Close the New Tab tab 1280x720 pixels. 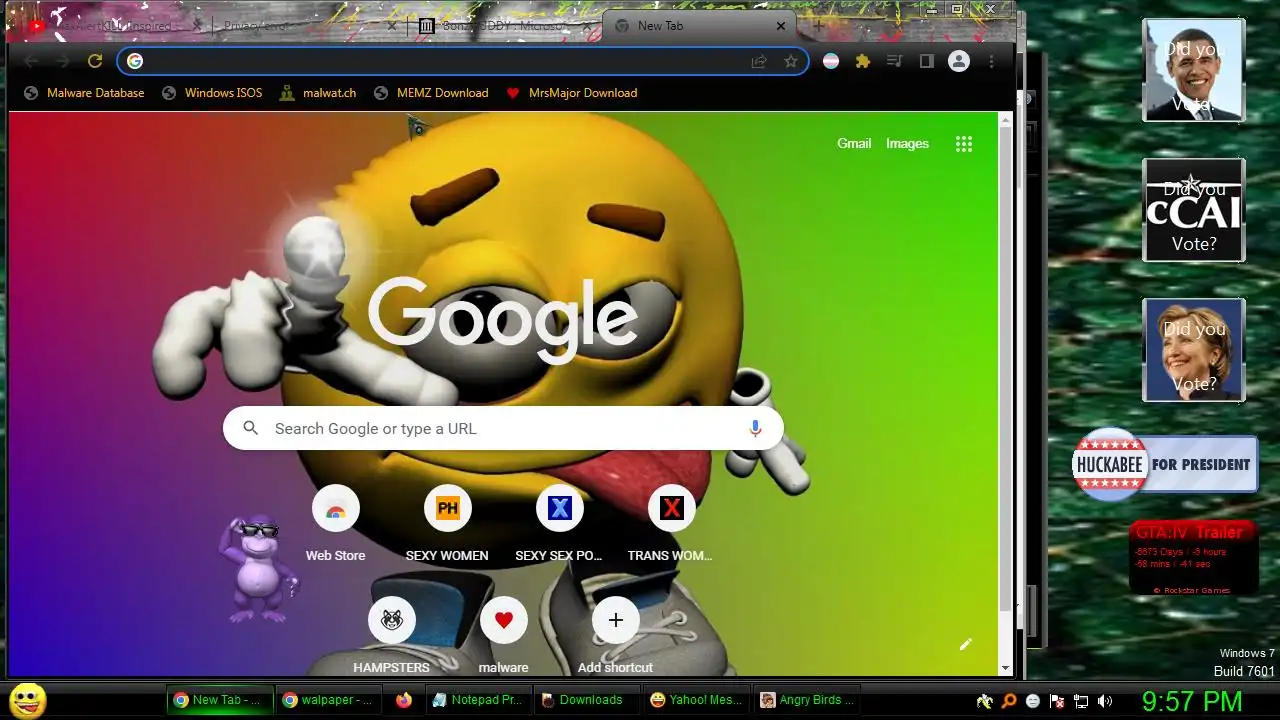point(782,26)
